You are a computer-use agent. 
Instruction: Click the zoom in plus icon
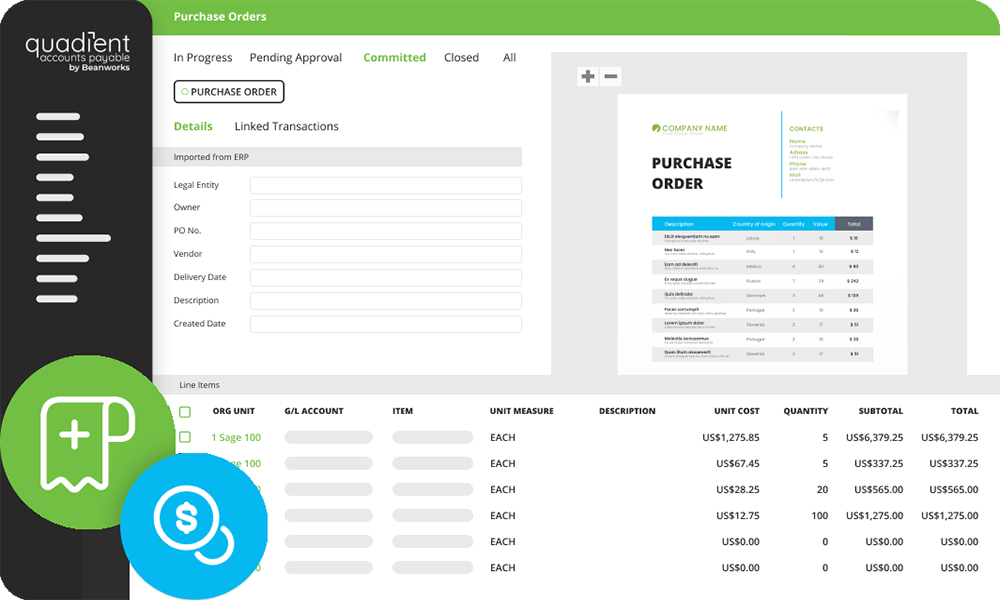(x=588, y=76)
